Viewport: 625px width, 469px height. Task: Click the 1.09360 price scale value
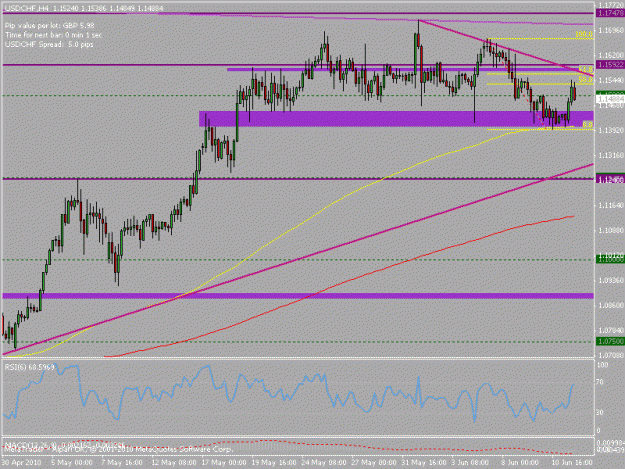[x=611, y=280]
